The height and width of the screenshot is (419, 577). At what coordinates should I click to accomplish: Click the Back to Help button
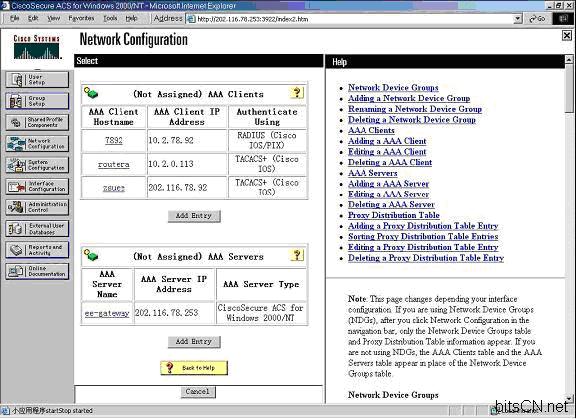pyautogui.click(x=194, y=368)
